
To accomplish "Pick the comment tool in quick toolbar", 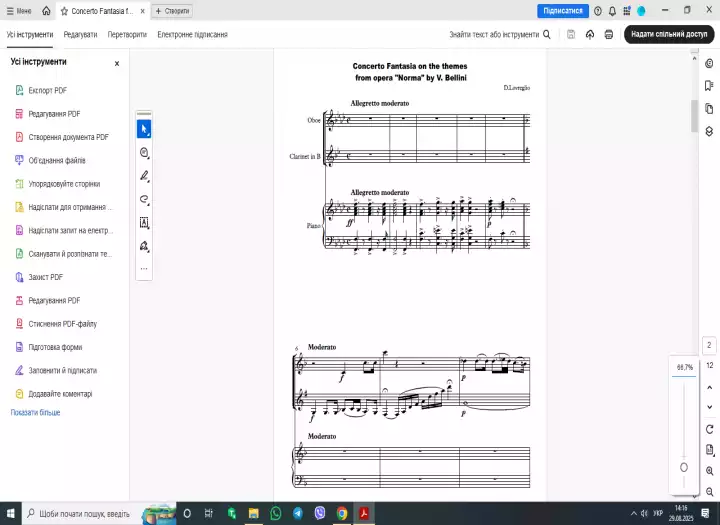I will pos(144,152).
